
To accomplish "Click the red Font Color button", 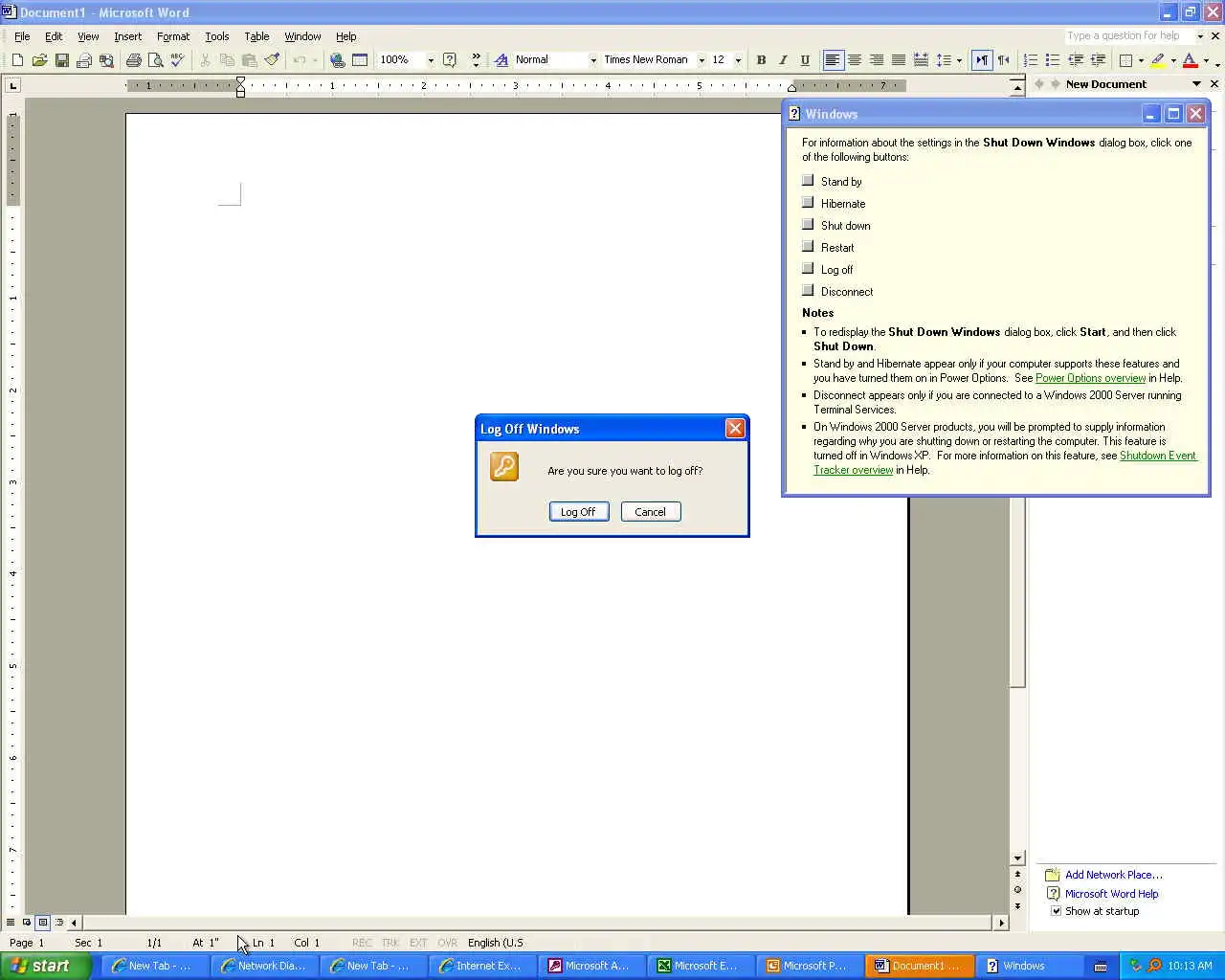I will click(1190, 60).
